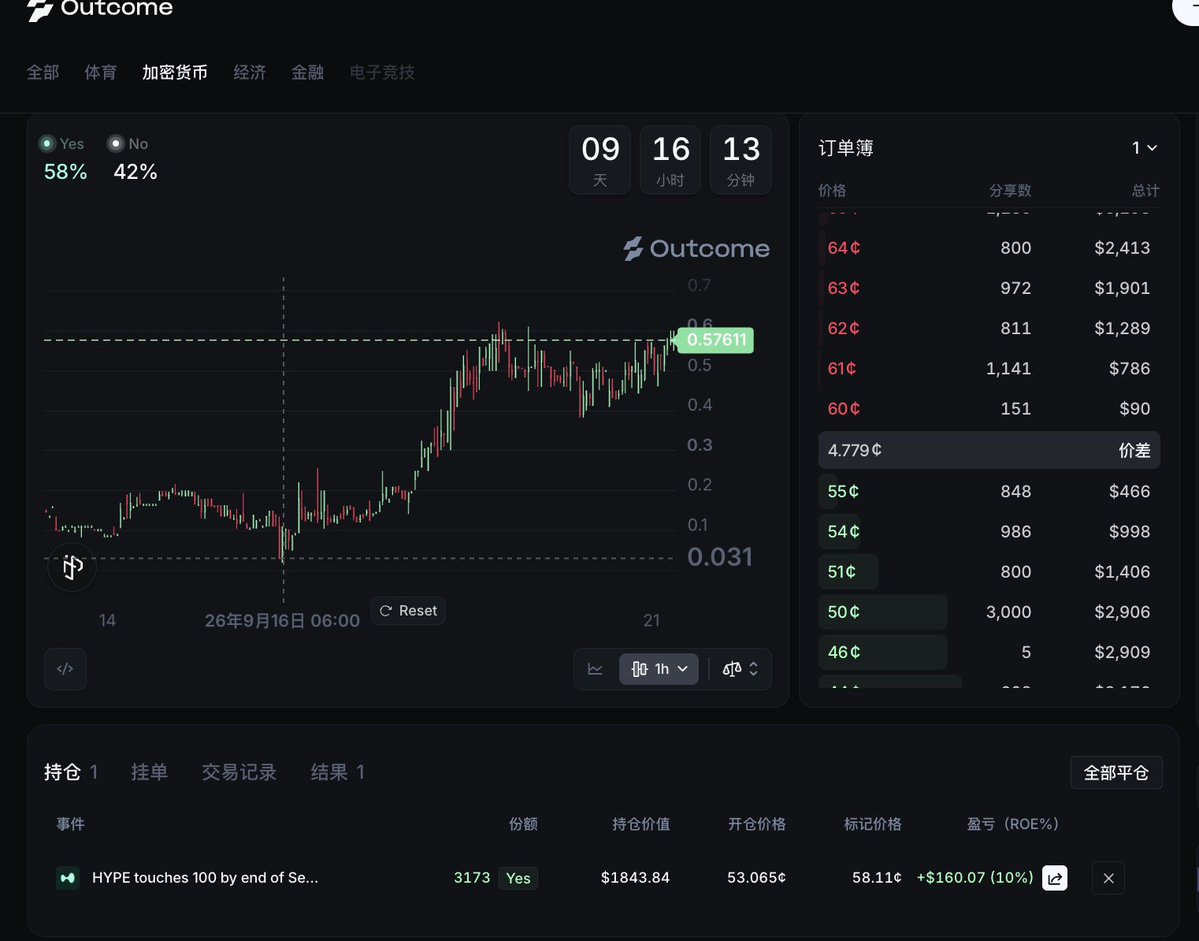Click the 50¢ bid price row
This screenshot has width=1199, height=941.
989,612
